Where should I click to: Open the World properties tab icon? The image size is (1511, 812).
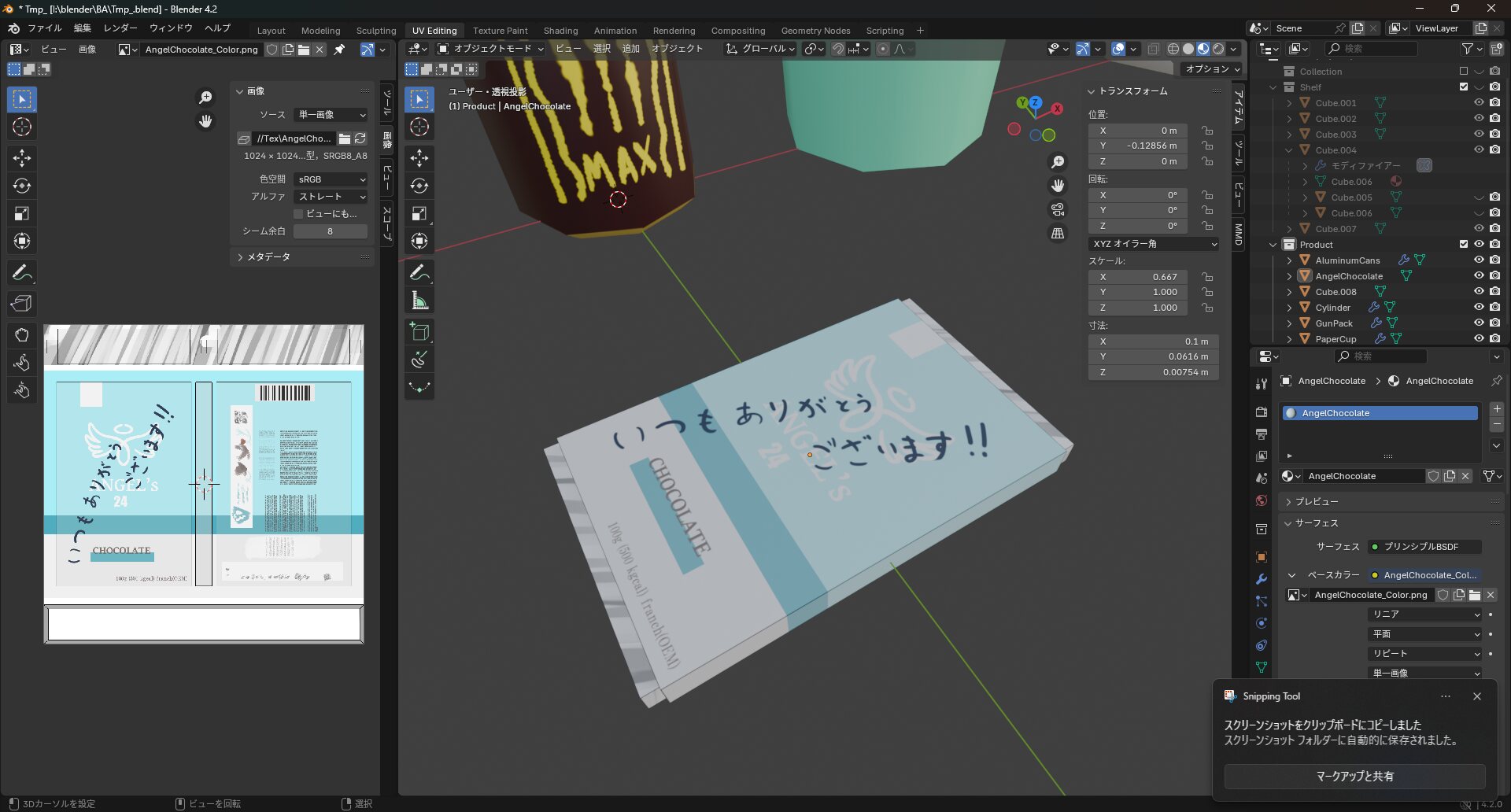(x=1262, y=500)
